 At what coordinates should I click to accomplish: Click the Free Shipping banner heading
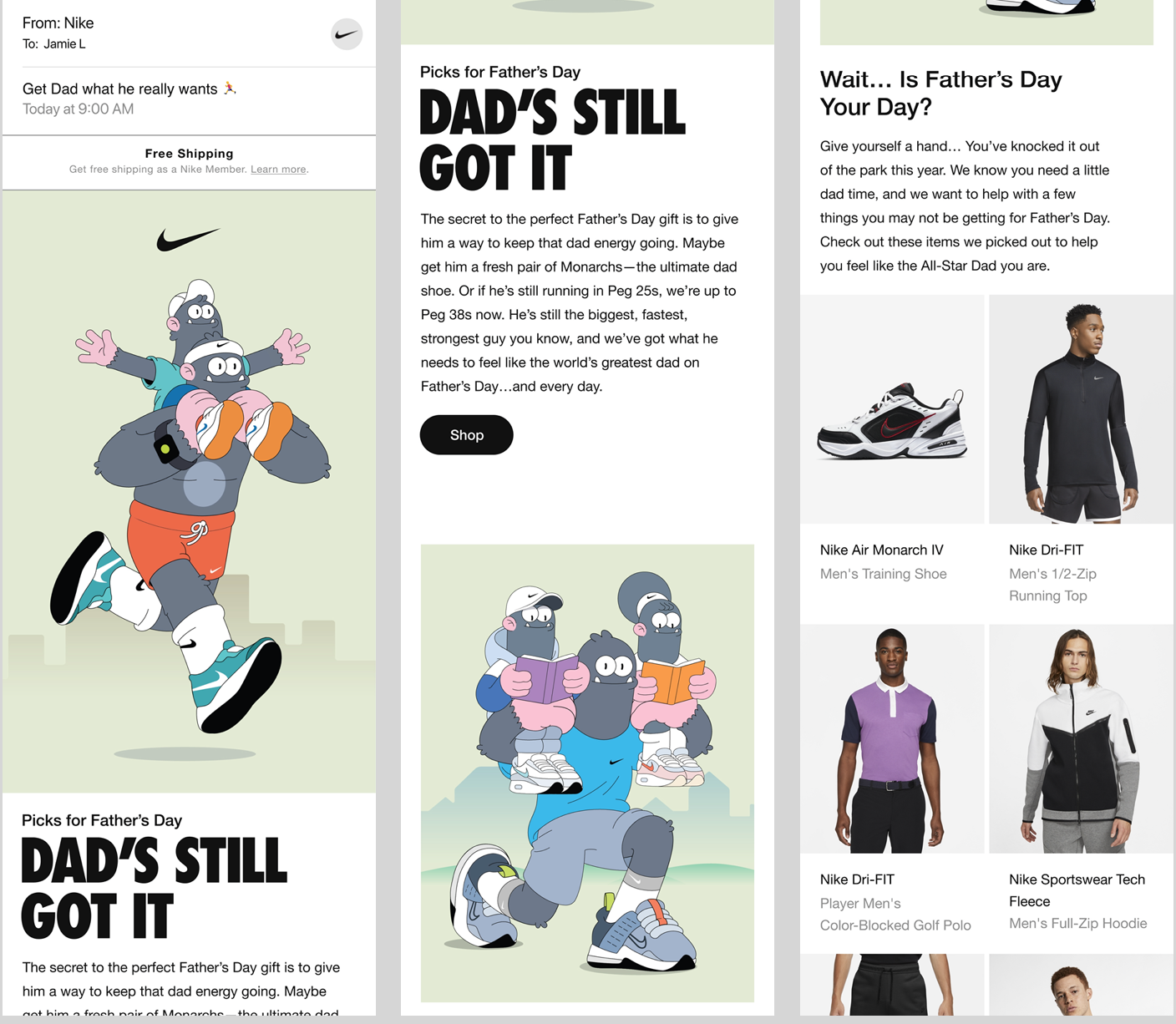[189, 154]
